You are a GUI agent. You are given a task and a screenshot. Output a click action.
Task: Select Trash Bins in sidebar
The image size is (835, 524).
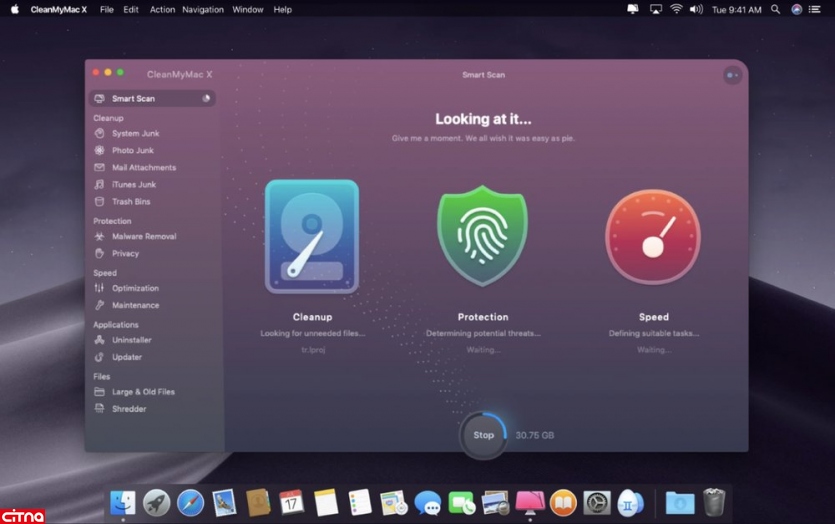130,202
